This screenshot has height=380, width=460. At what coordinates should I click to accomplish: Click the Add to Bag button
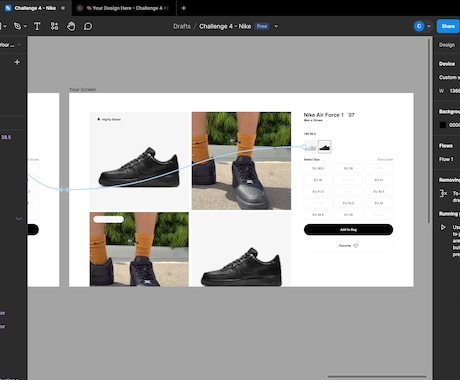(x=348, y=230)
